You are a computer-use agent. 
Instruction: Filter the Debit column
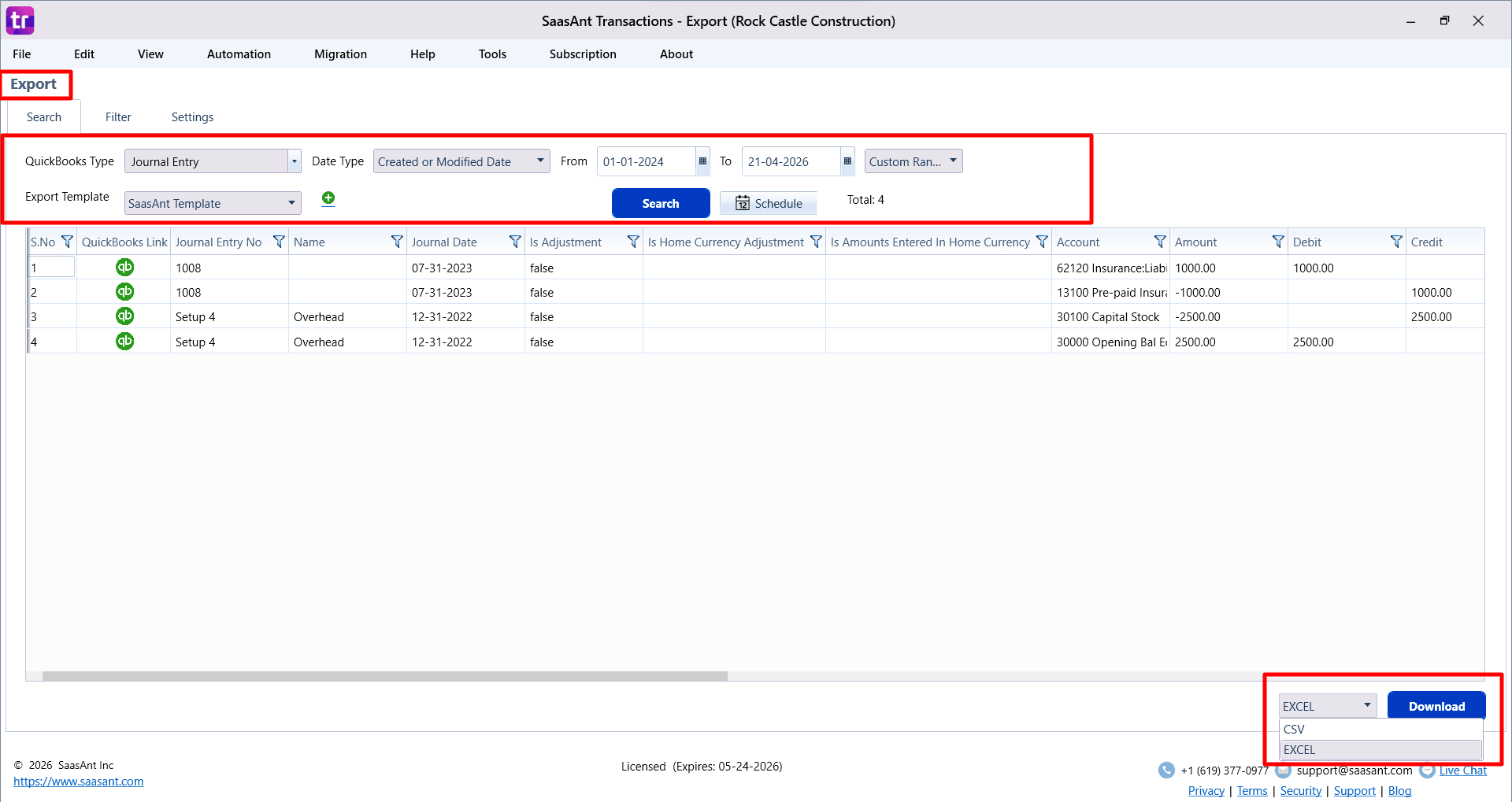(1396, 242)
